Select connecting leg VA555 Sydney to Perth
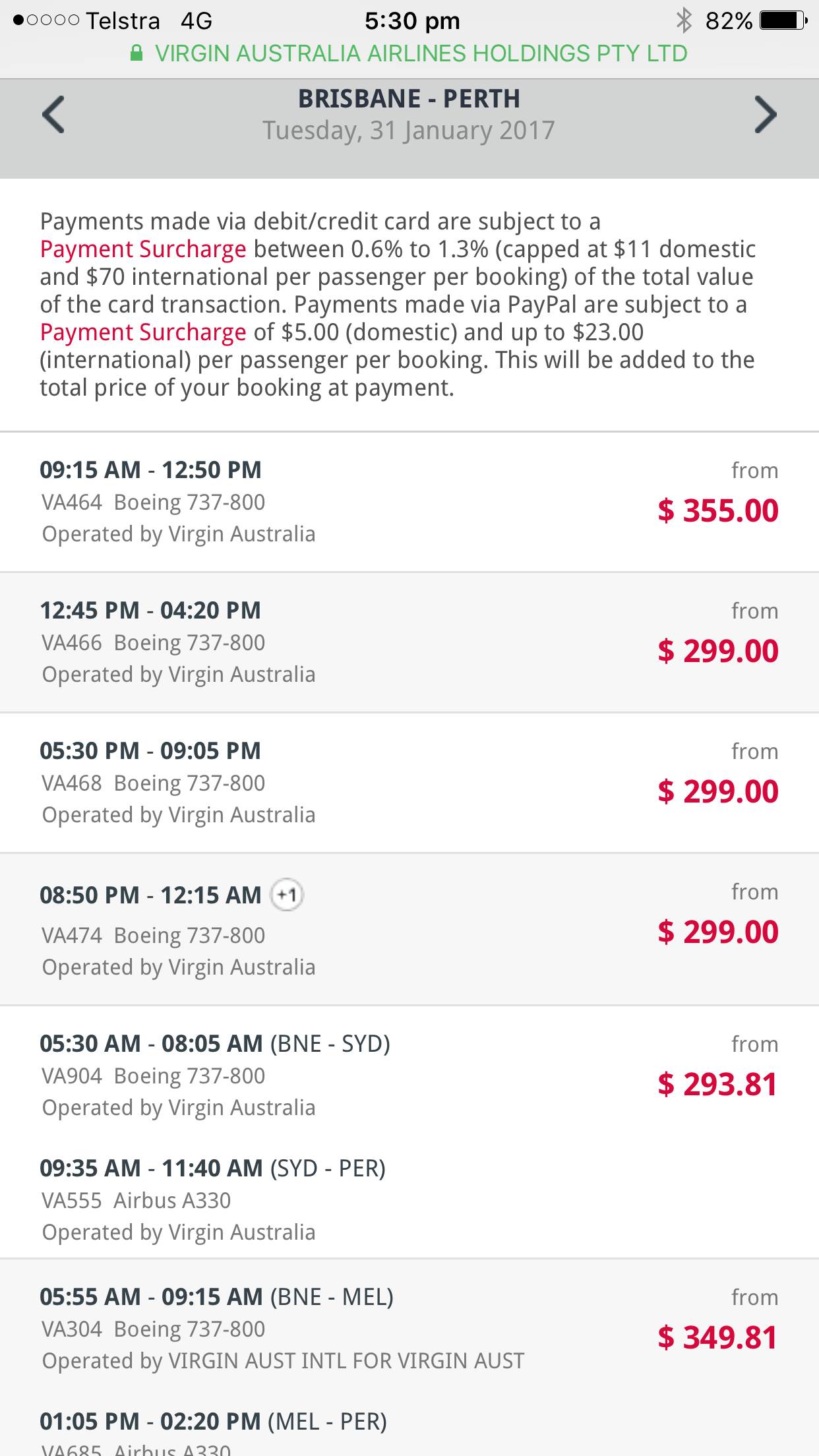Image resolution: width=819 pixels, height=1456 pixels. [x=212, y=1200]
